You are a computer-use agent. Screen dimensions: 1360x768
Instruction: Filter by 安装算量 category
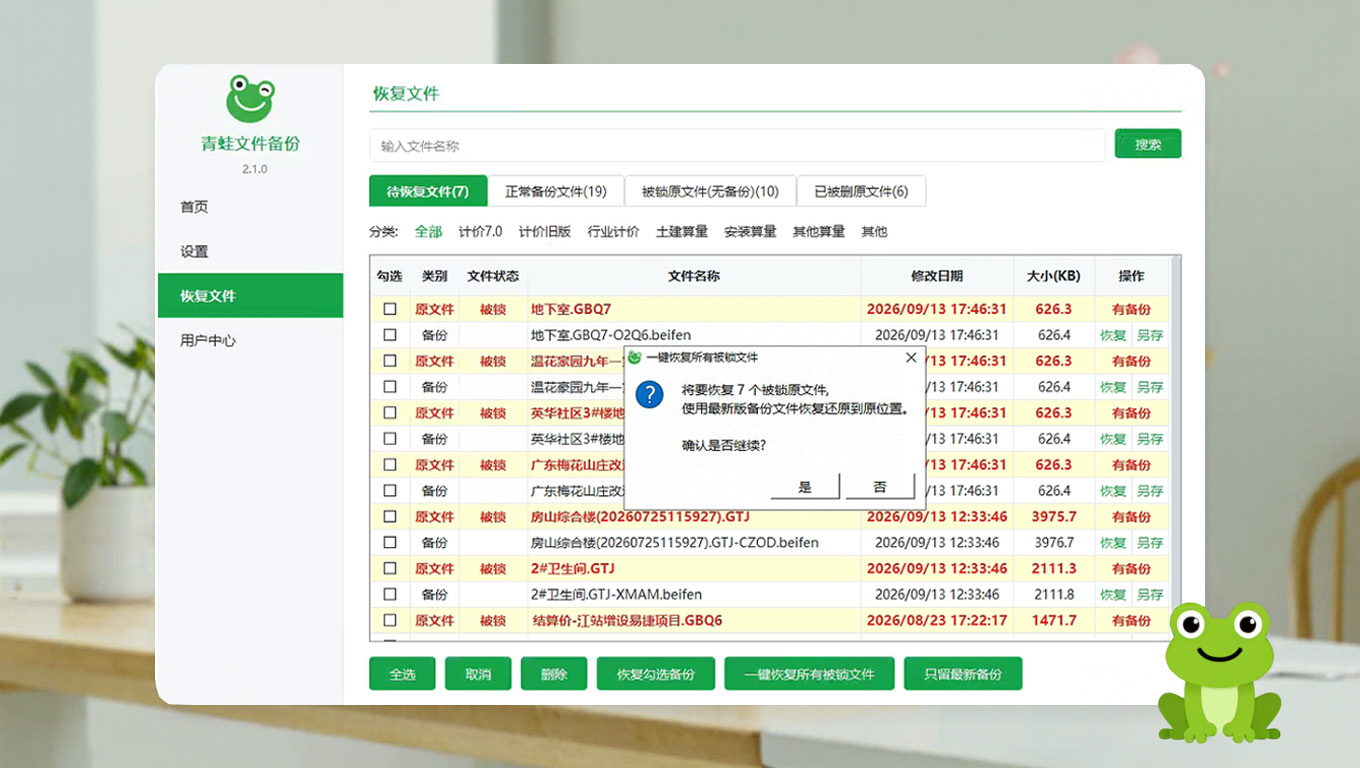(x=750, y=231)
